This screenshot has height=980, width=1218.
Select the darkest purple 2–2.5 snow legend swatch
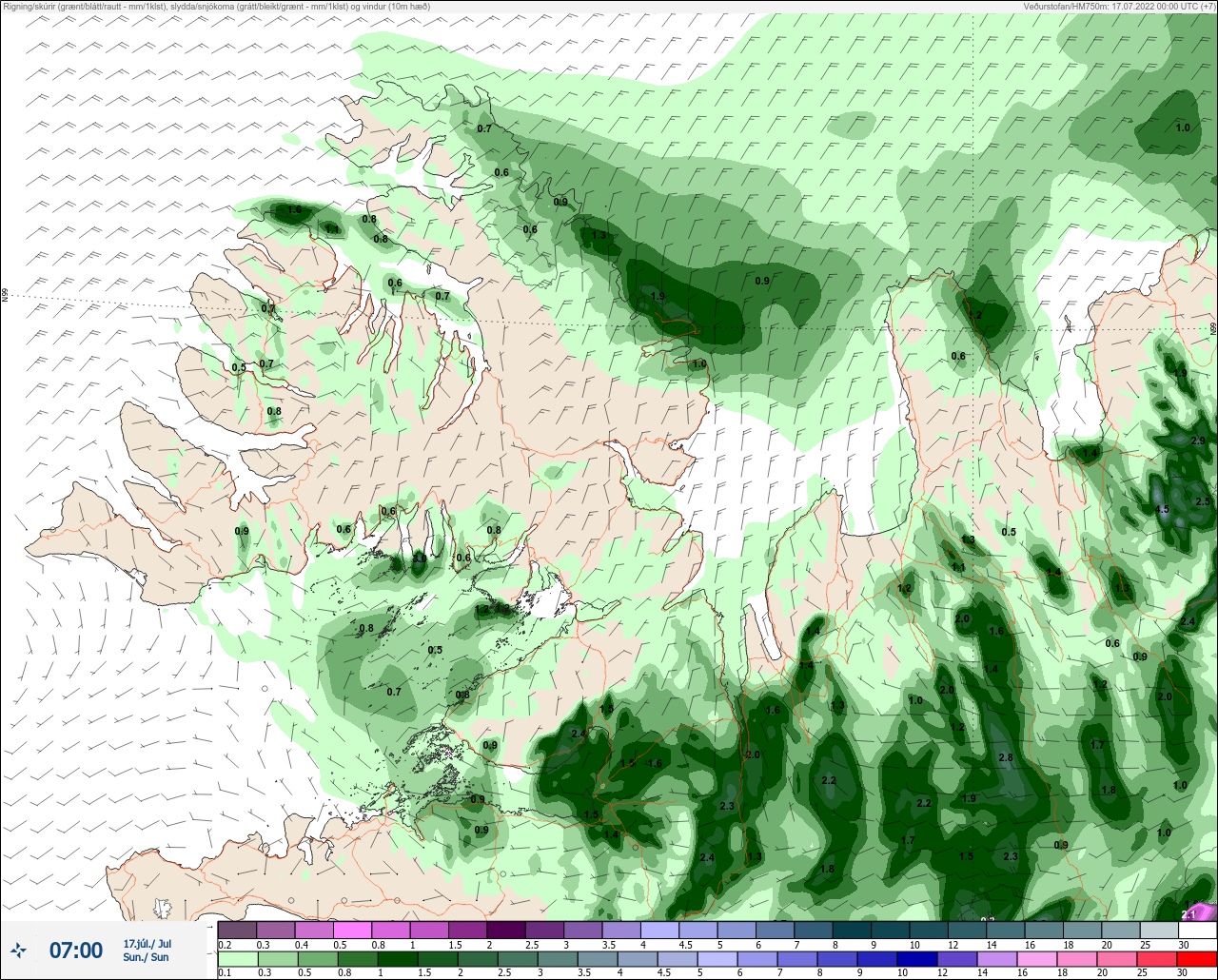click(505, 930)
